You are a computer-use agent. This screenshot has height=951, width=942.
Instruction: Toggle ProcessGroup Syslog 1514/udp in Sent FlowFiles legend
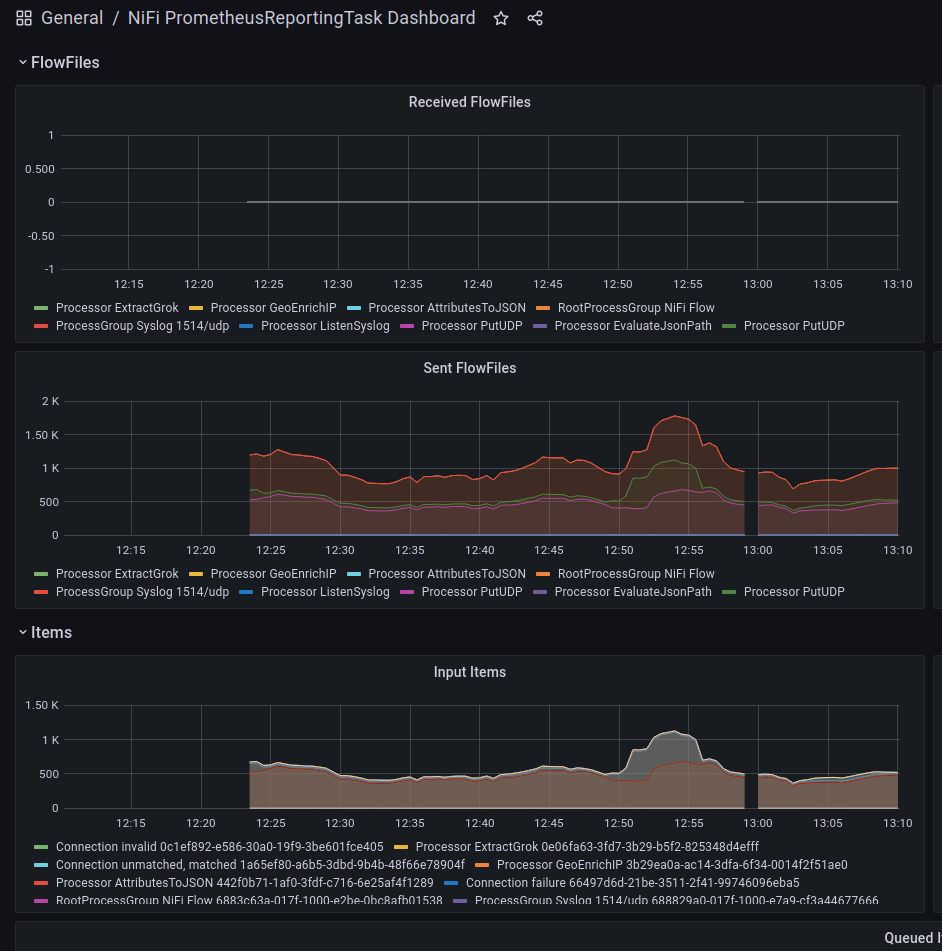coord(143,592)
